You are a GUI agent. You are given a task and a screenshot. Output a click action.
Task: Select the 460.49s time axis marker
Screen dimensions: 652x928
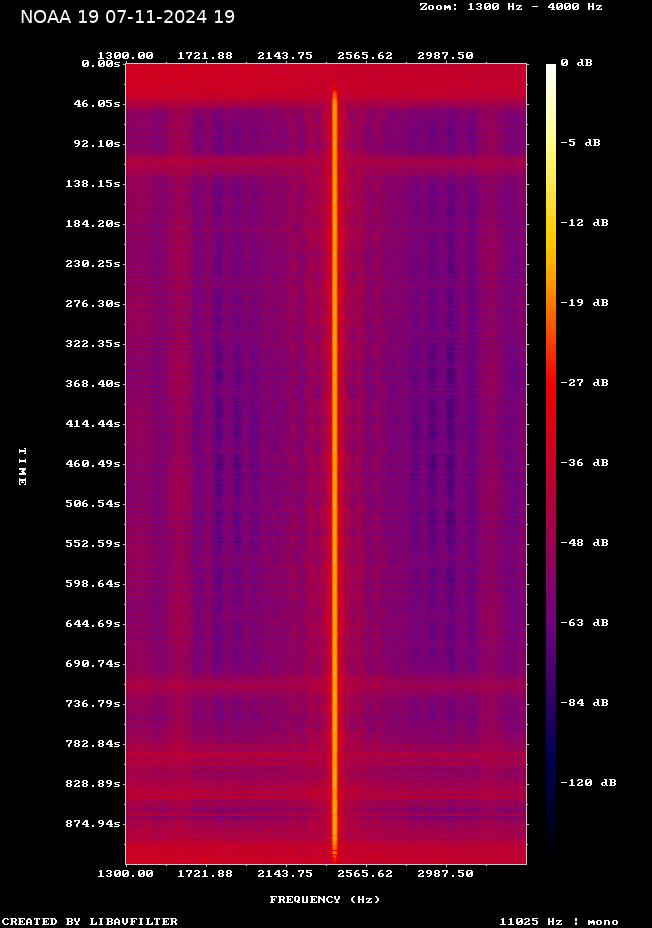point(90,463)
